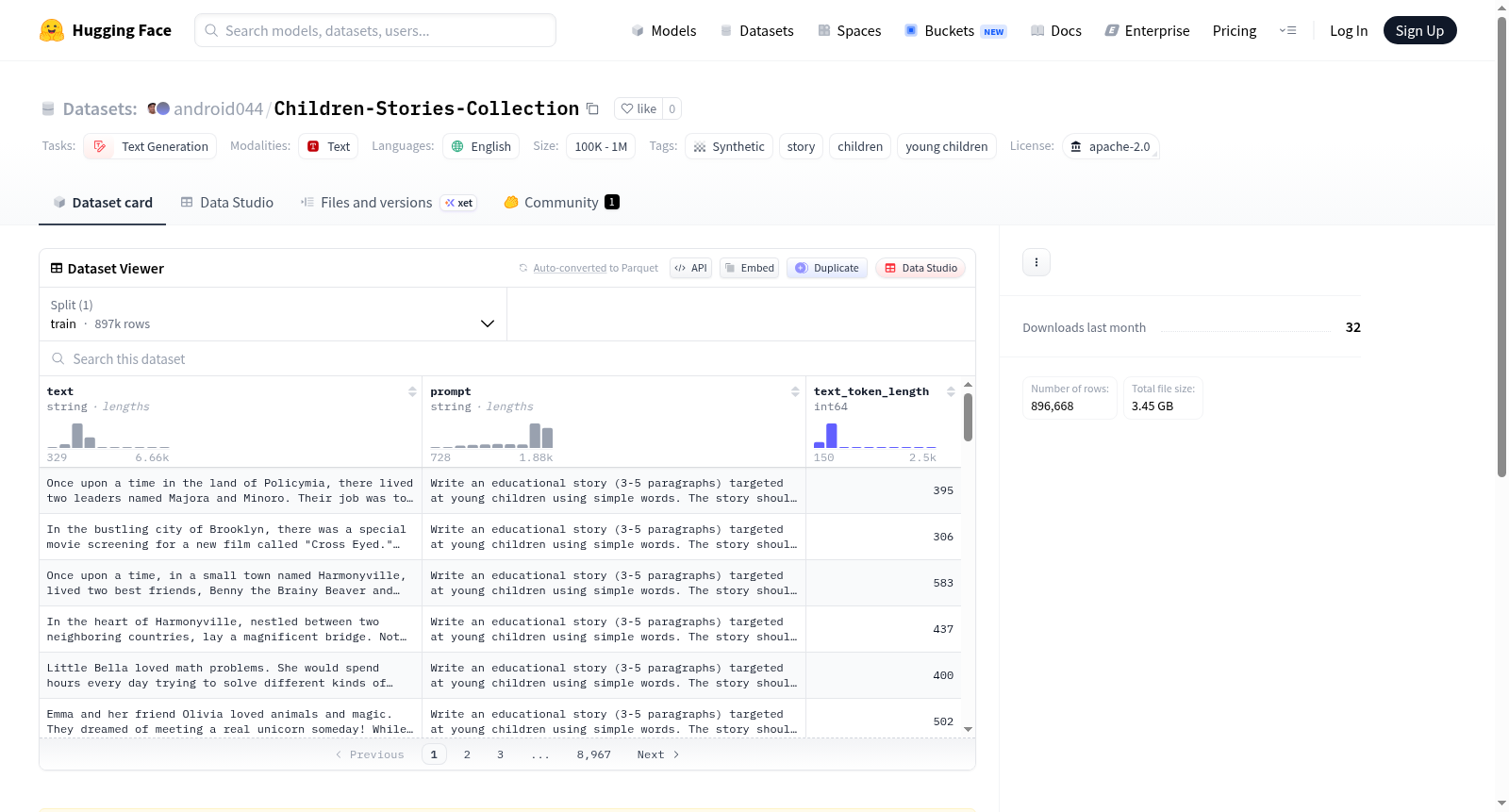
Task: Open the Datasets page
Action: [x=756, y=30]
